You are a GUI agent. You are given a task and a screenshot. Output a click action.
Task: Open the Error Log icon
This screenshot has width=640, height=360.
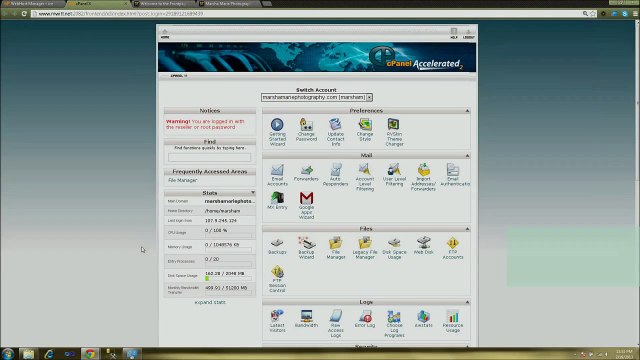pyautogui.click(x=365, y=316)
